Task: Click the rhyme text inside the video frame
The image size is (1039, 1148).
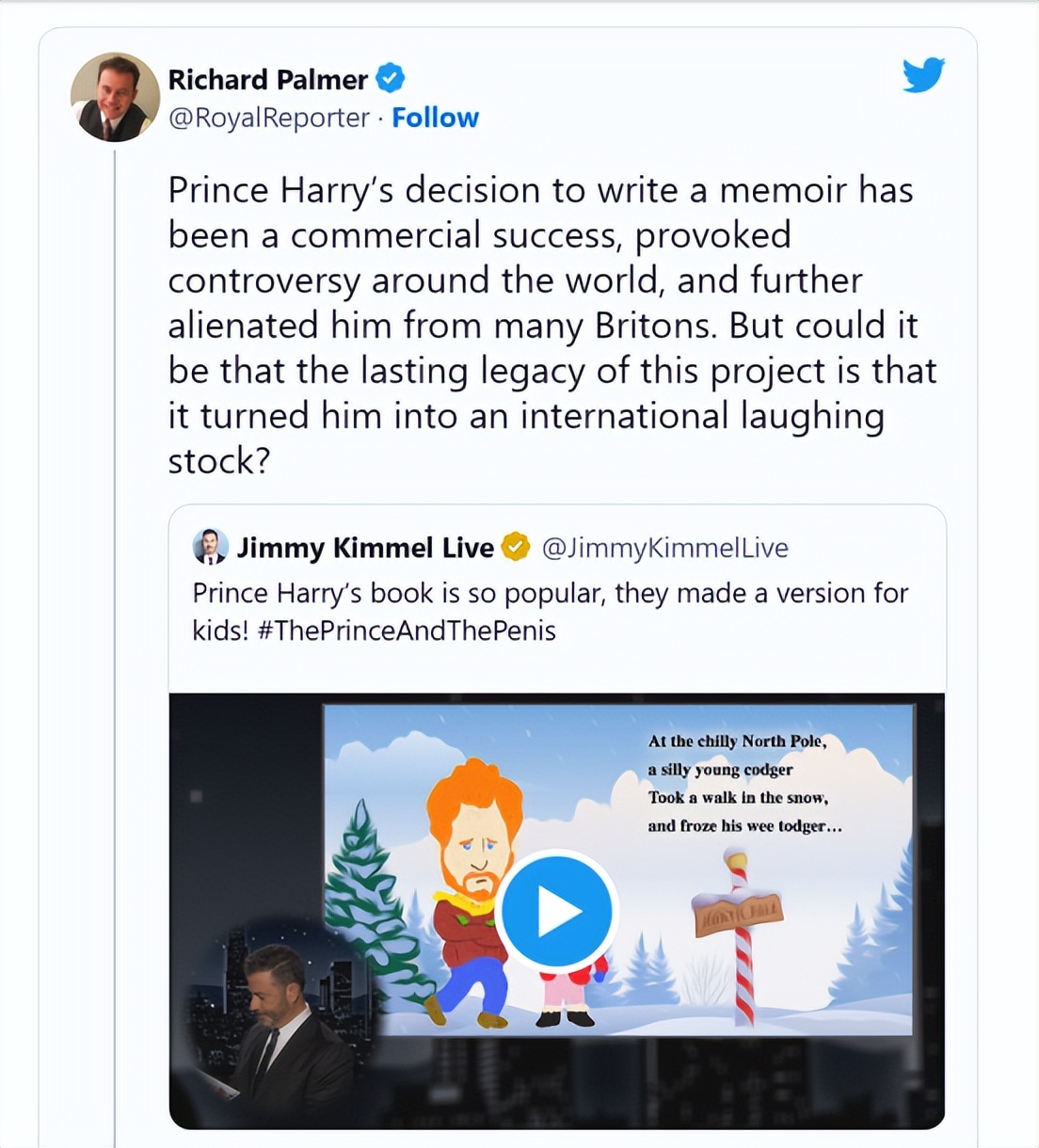Action: (743, 784)
